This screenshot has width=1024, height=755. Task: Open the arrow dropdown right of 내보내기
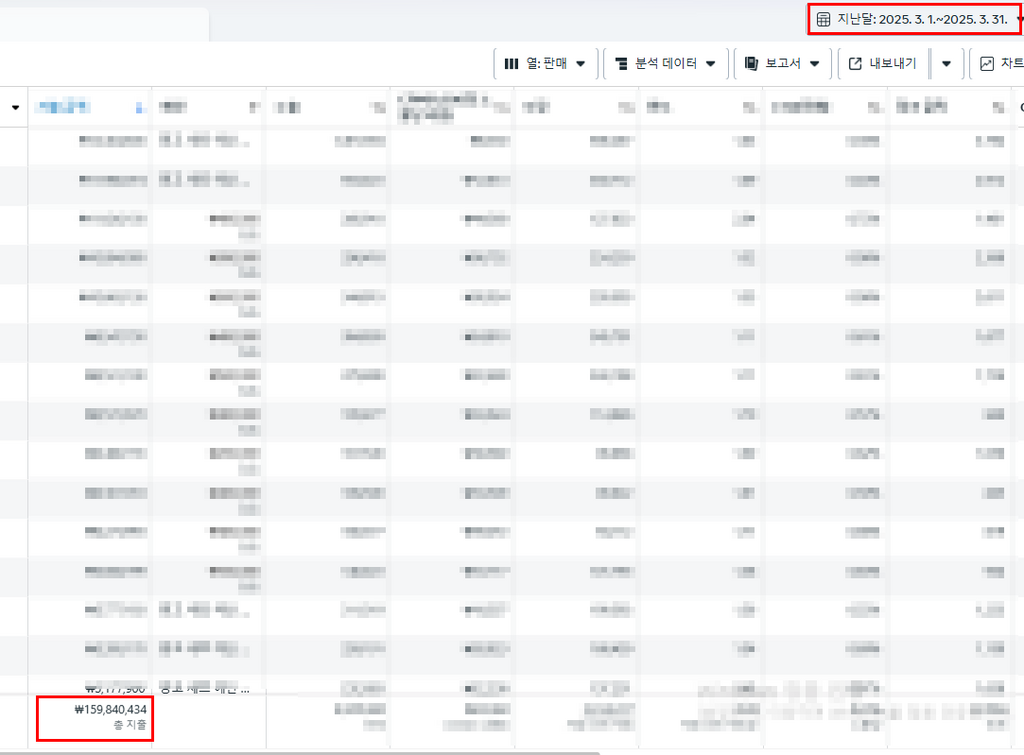946,64
